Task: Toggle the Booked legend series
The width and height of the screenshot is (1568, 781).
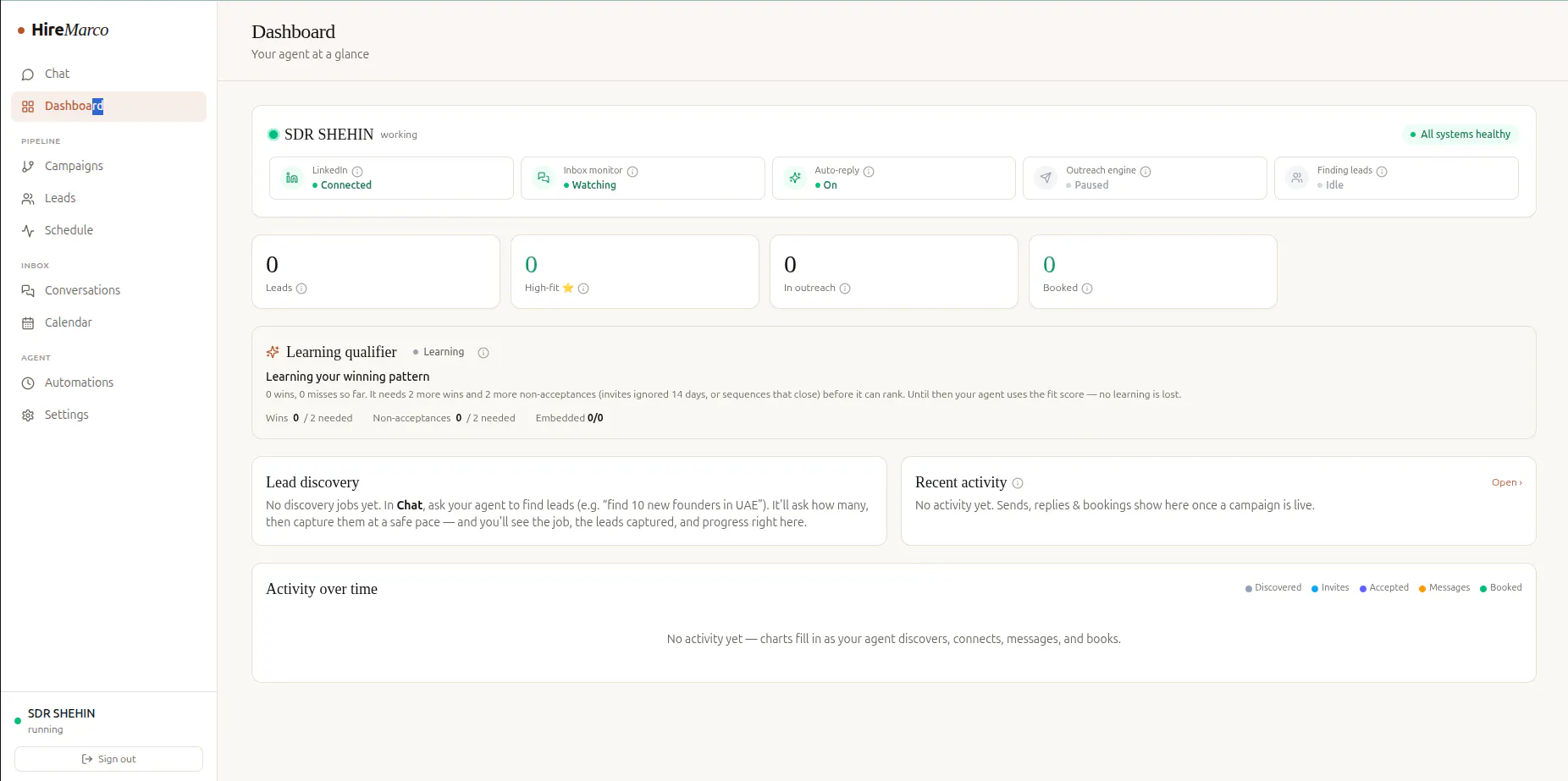Action: pos(1500,588)
